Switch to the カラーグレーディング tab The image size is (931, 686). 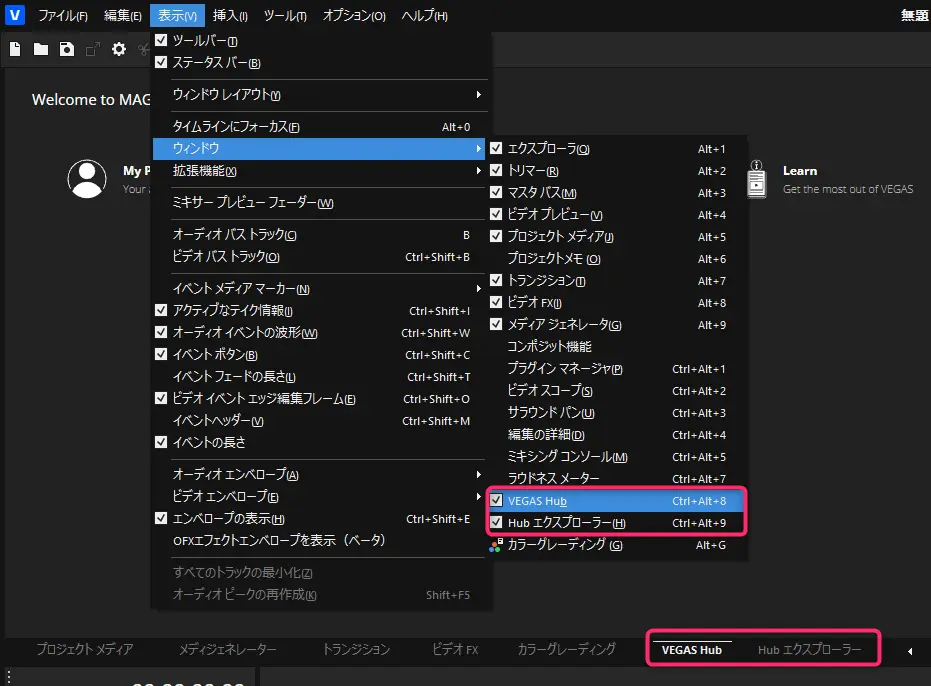[x=566, y=649]
